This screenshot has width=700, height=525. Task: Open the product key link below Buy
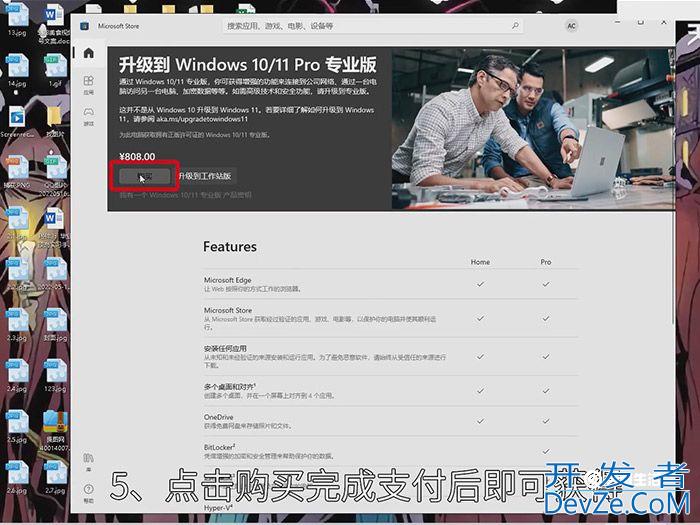click(x=185, y=195)
